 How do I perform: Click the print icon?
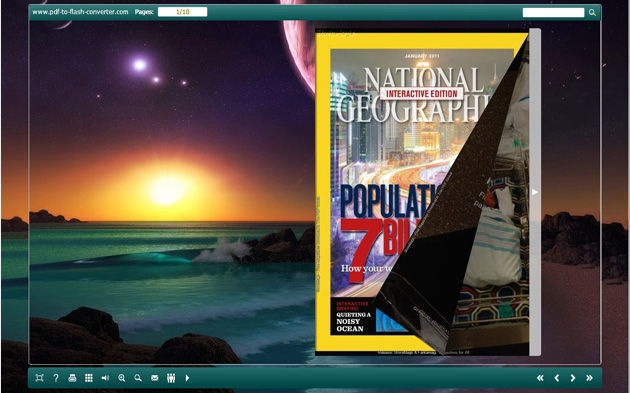(72, 378)
